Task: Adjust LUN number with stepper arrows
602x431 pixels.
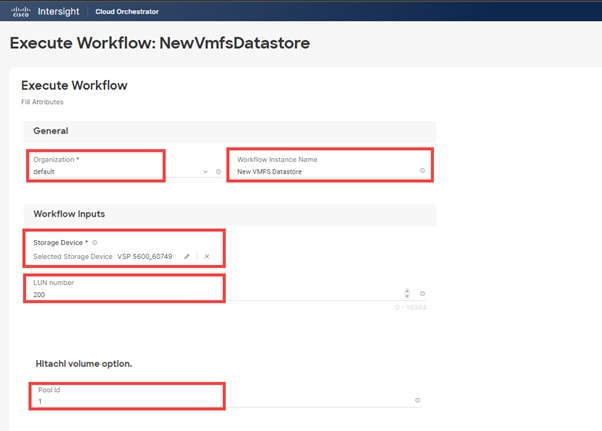Action: click(x=407, y=294)
